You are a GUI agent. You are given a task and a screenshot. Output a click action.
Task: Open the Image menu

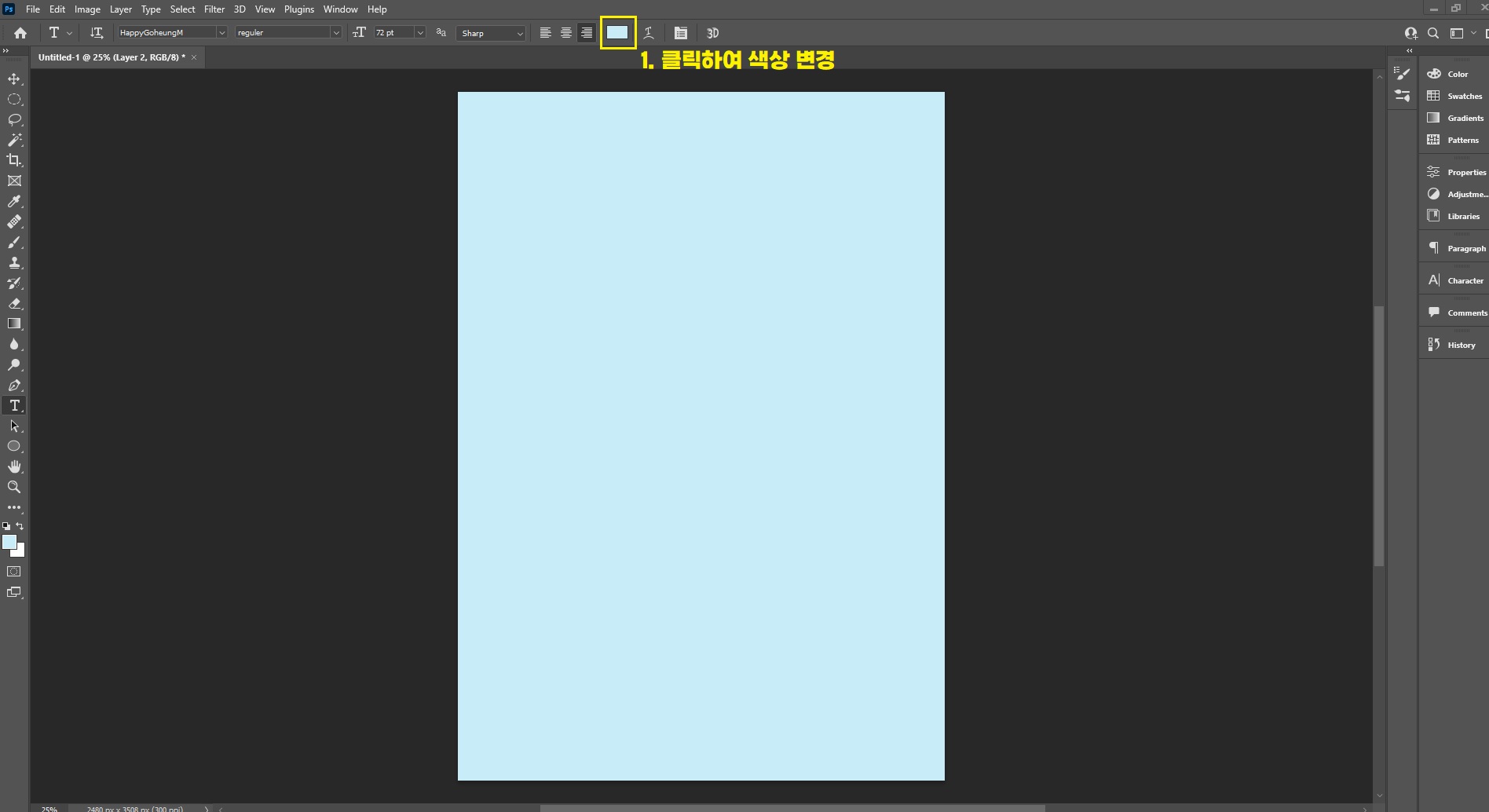click(87, 9)
